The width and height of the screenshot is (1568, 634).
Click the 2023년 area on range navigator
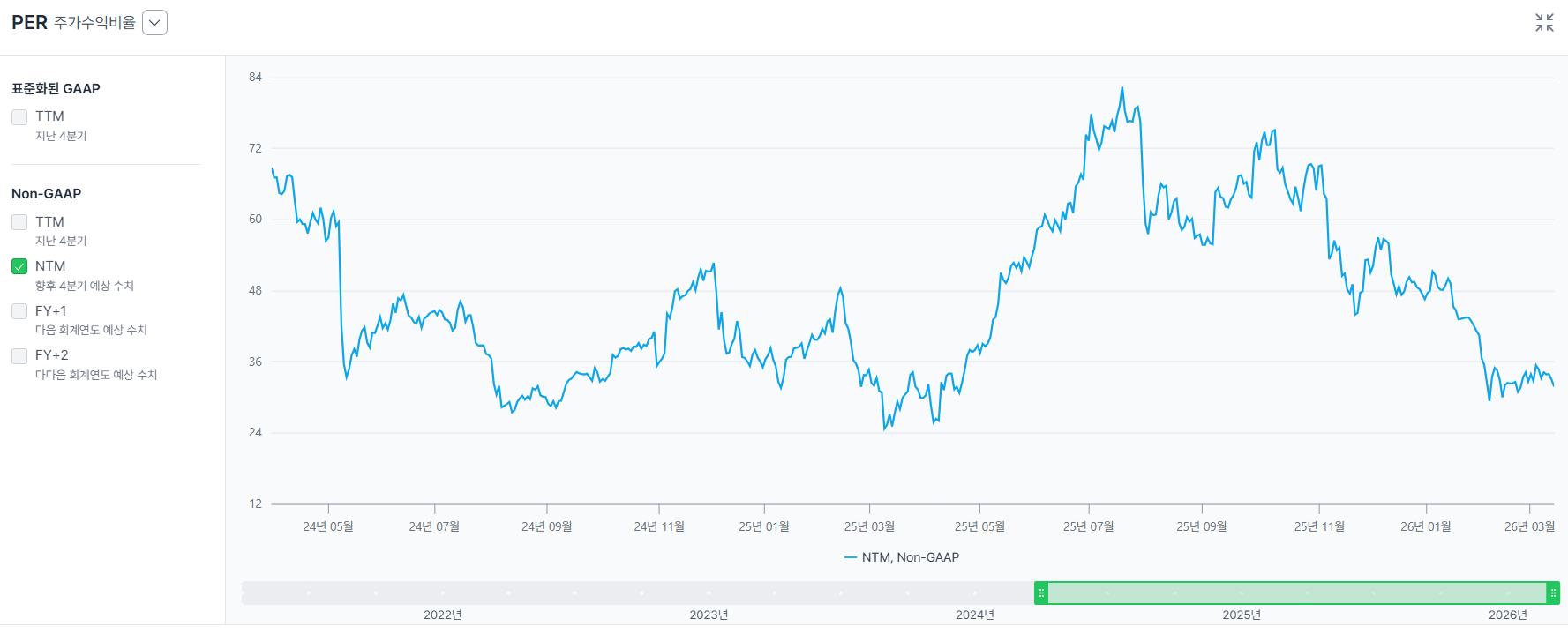(x=709, y=593)
